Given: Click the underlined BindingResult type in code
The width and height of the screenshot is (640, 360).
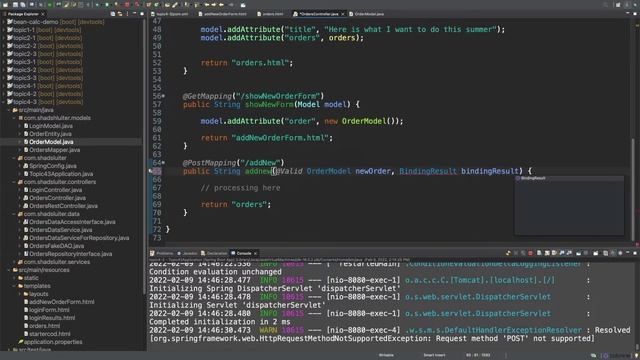Looking at the screenshot, I should (x=428, y=171).
